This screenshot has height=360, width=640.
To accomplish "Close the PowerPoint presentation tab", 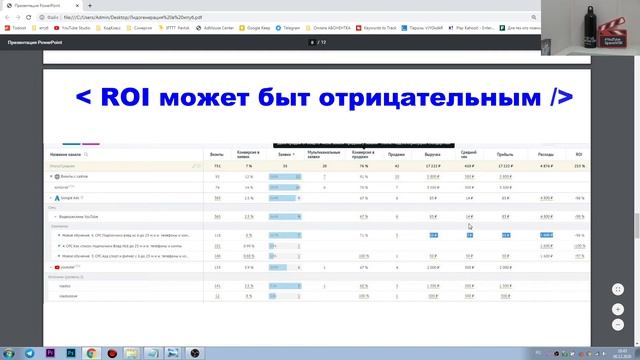I will tap(78, 6).
